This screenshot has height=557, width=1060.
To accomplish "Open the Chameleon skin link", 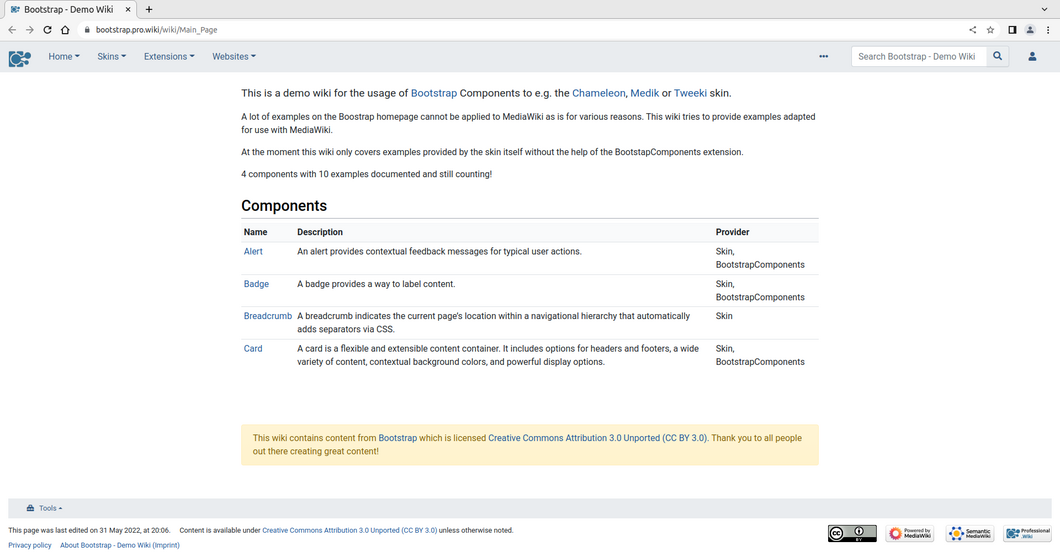I will click(x=598, y=93).
